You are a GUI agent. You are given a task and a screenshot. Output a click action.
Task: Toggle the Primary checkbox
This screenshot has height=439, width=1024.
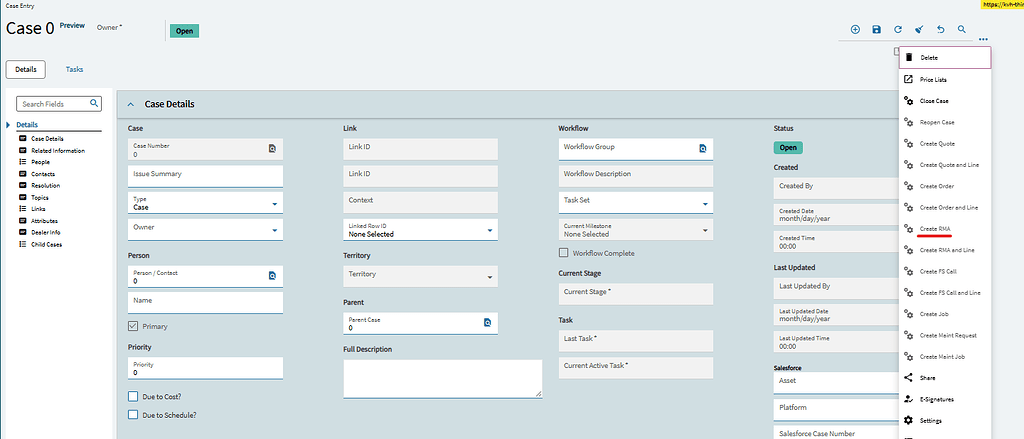(x=133, y=326)
